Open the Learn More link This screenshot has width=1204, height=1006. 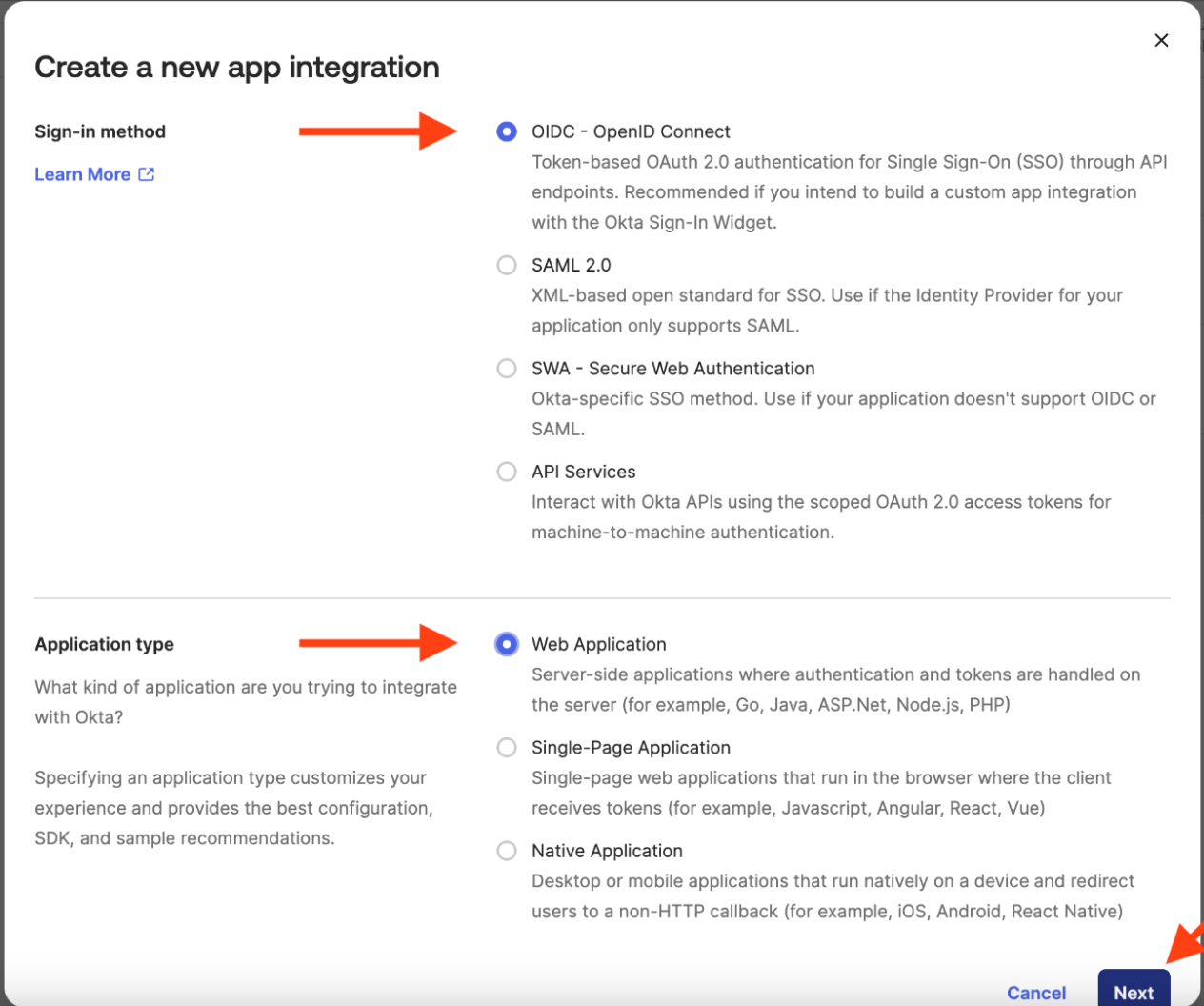83,174
